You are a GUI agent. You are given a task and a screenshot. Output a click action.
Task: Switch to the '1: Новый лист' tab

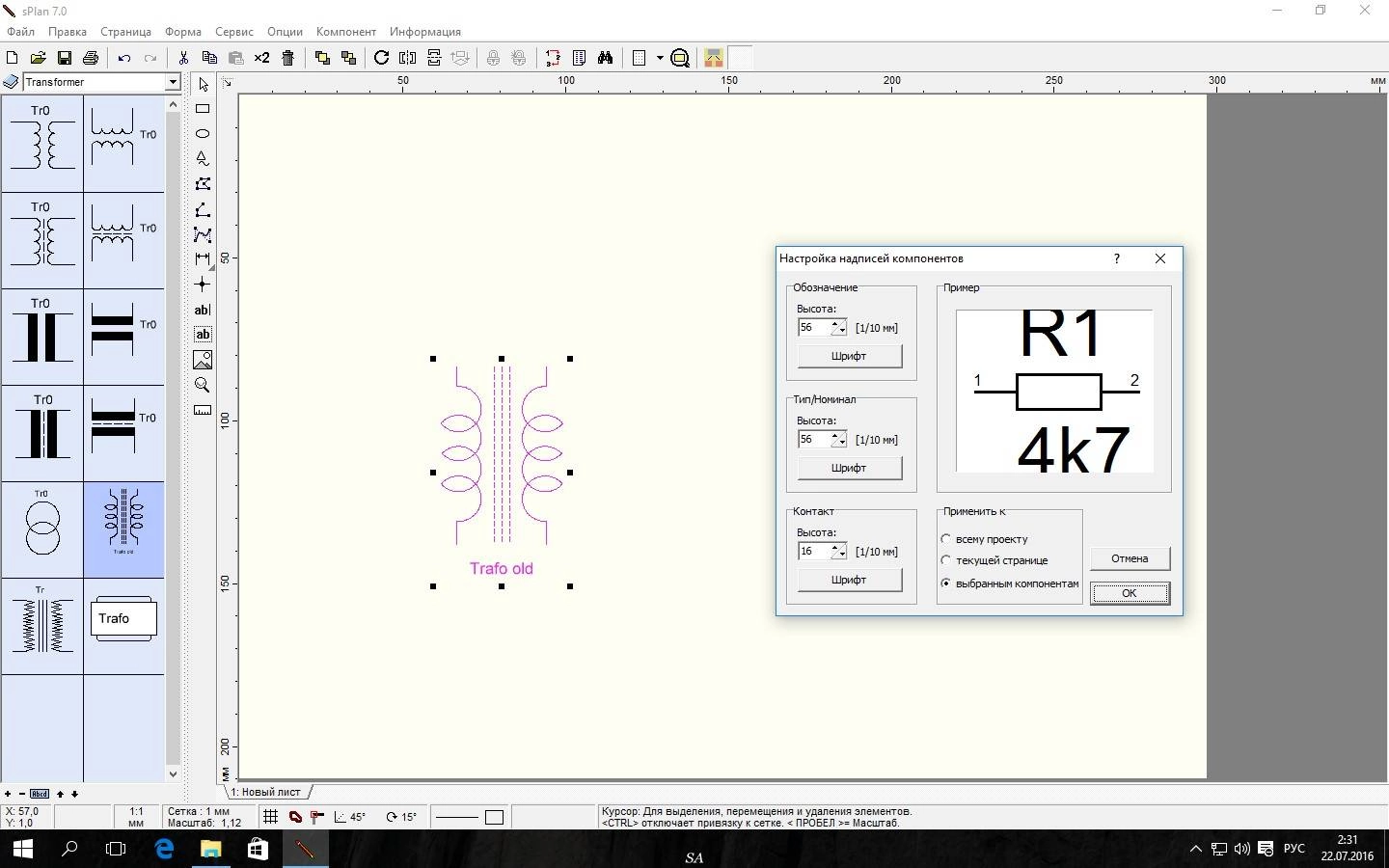pyautogui.click(x=266, y=792)
